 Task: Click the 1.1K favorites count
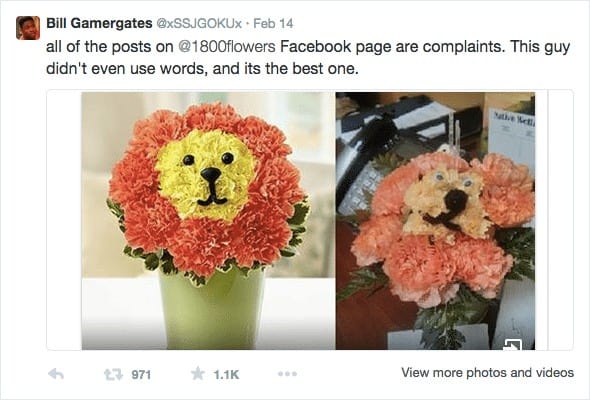tap(226, 375)
